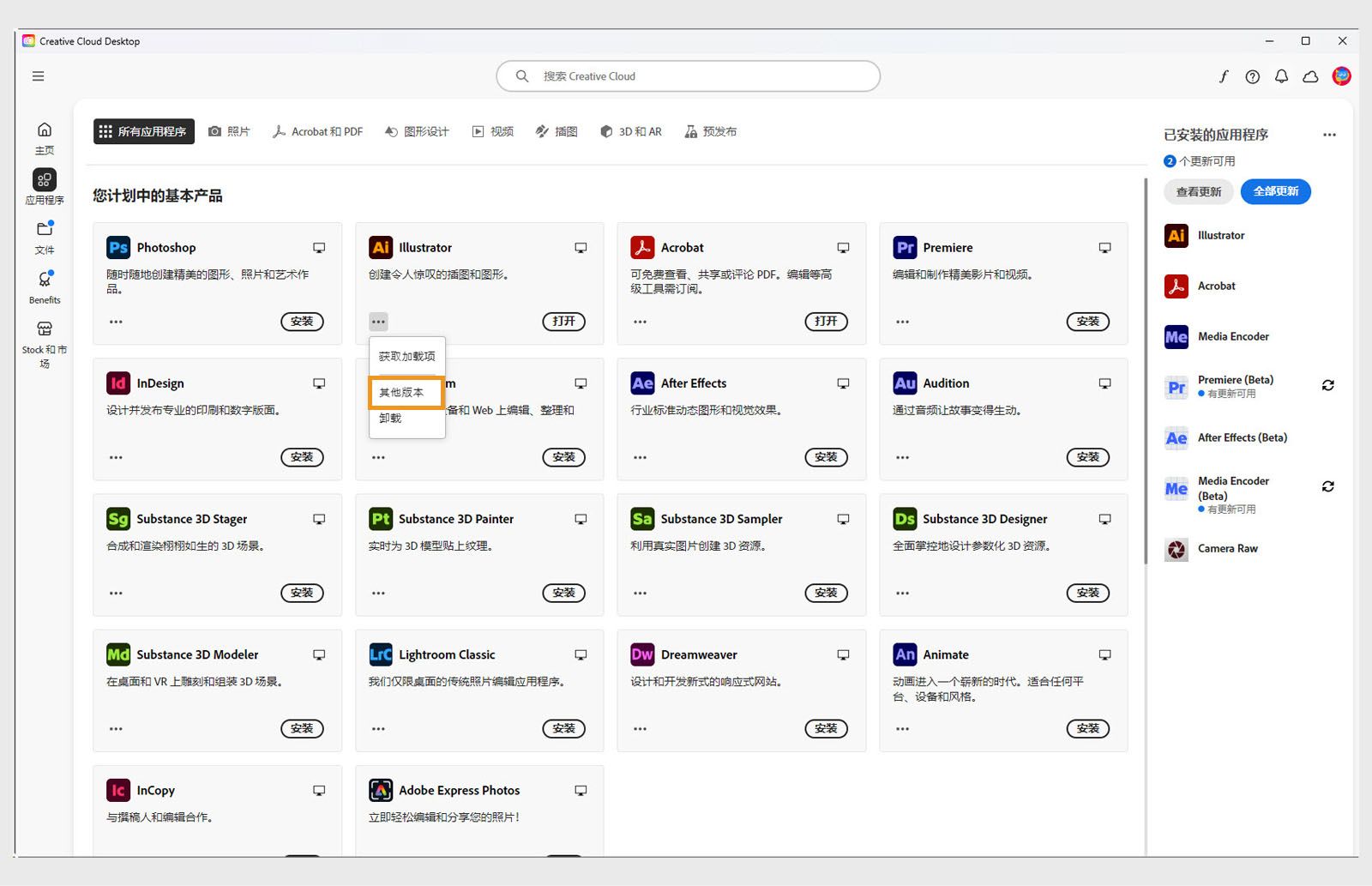Click the Premiere Pr card icon
Image resolution: width=1372 pixels, height=886 pixels.
point(905,247)
